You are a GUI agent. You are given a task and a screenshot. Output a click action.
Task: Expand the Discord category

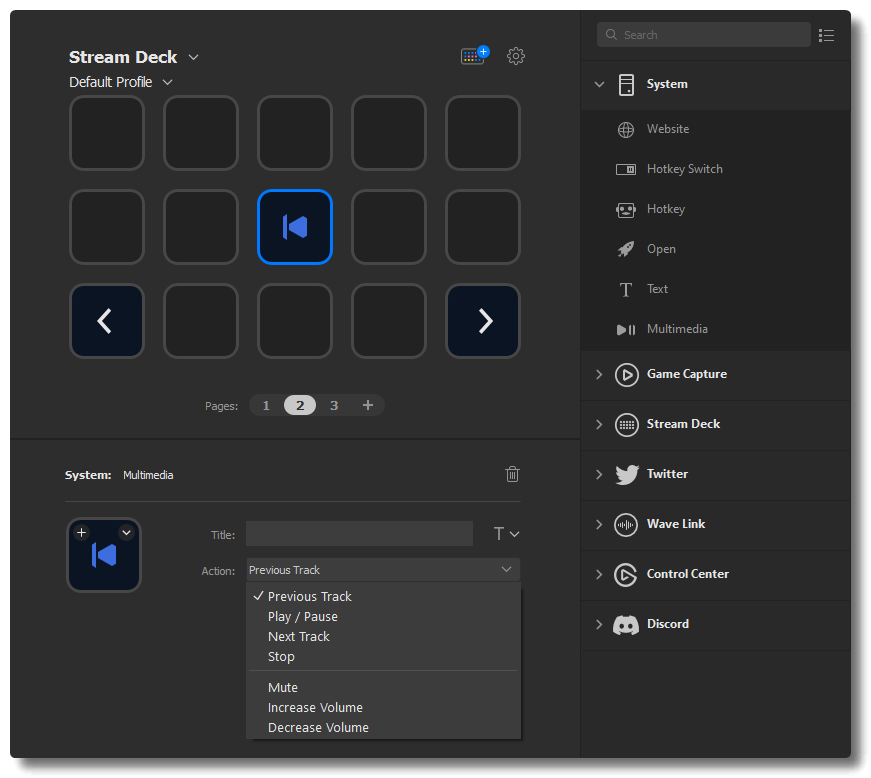coord(599,624)
